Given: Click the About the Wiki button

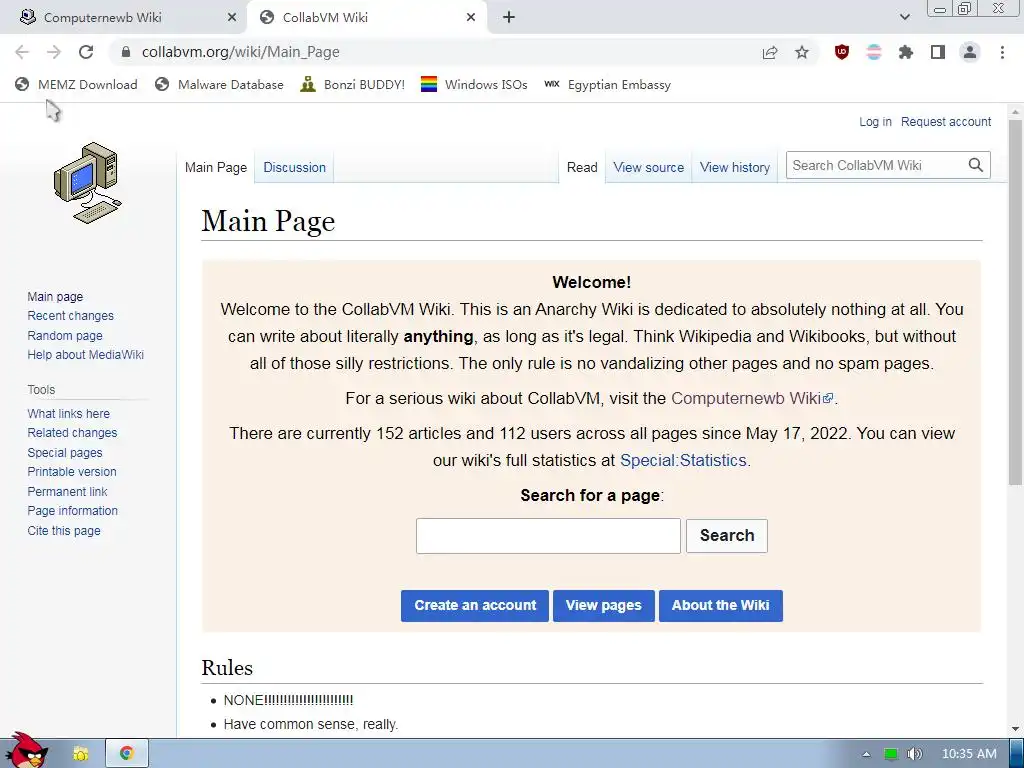Looking at the screenshot, I should [720, 605].
